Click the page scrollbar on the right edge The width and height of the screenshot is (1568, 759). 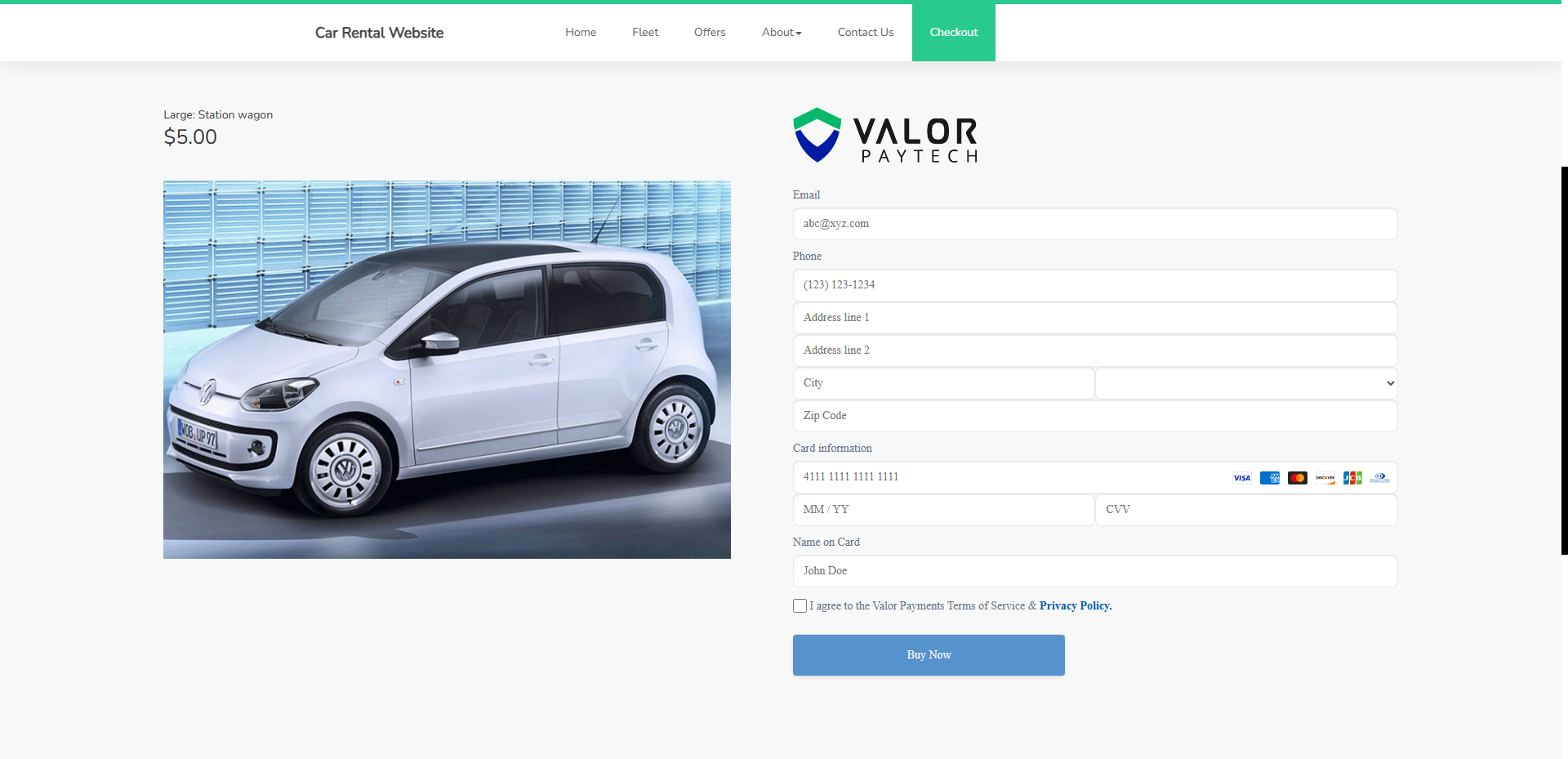click(1565, 360)
